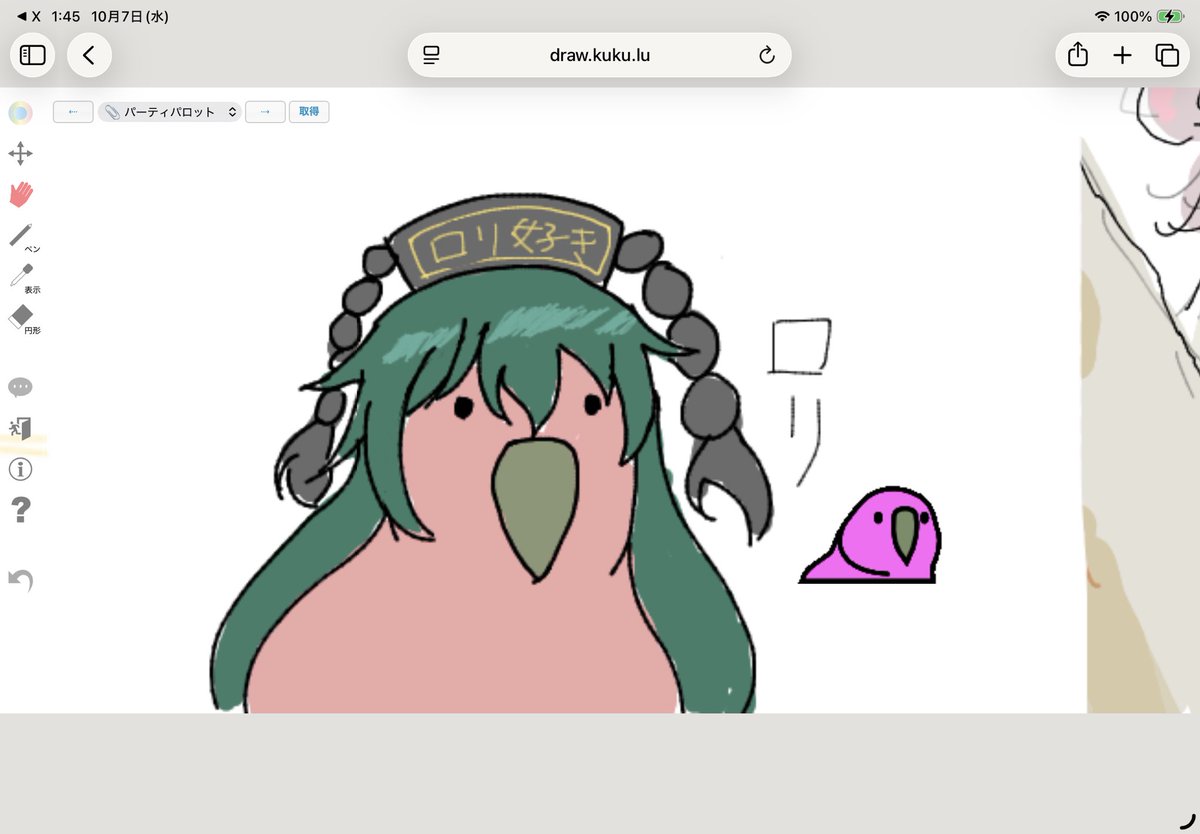
Task: Click the small purple parrot drawing
Action: [869, 535]
